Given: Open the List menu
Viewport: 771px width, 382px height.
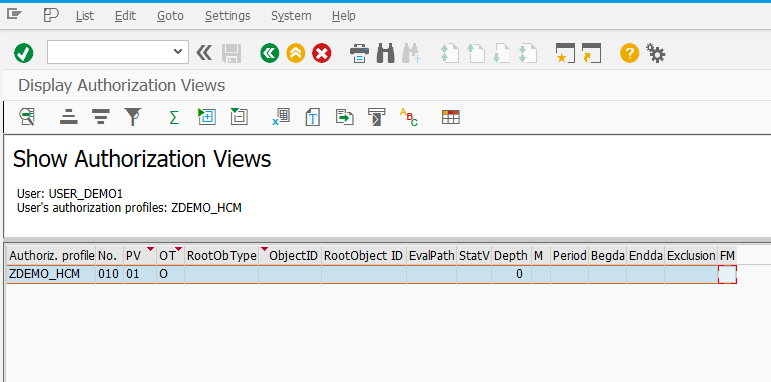Looking at the screenshot, I should [x=85, y=16].
